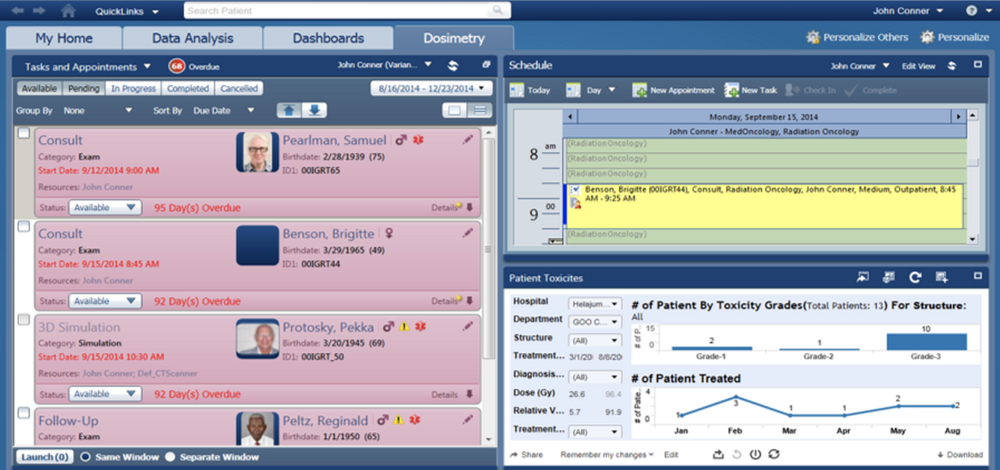Switch to the Data Analysis tab
The width and height of the screenshot is (1000, 470).
(x=193, y=38)
